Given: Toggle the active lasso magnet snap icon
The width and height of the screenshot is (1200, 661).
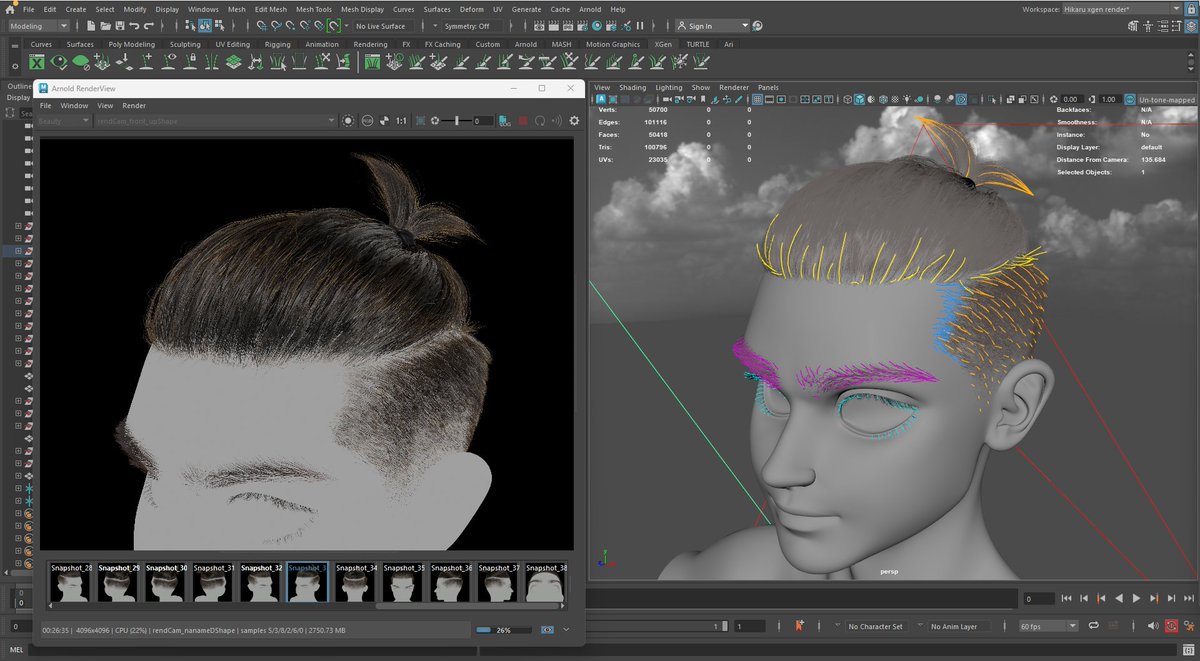Looking at the screenshot, I should pyautogui.click(x=333, y=25).
